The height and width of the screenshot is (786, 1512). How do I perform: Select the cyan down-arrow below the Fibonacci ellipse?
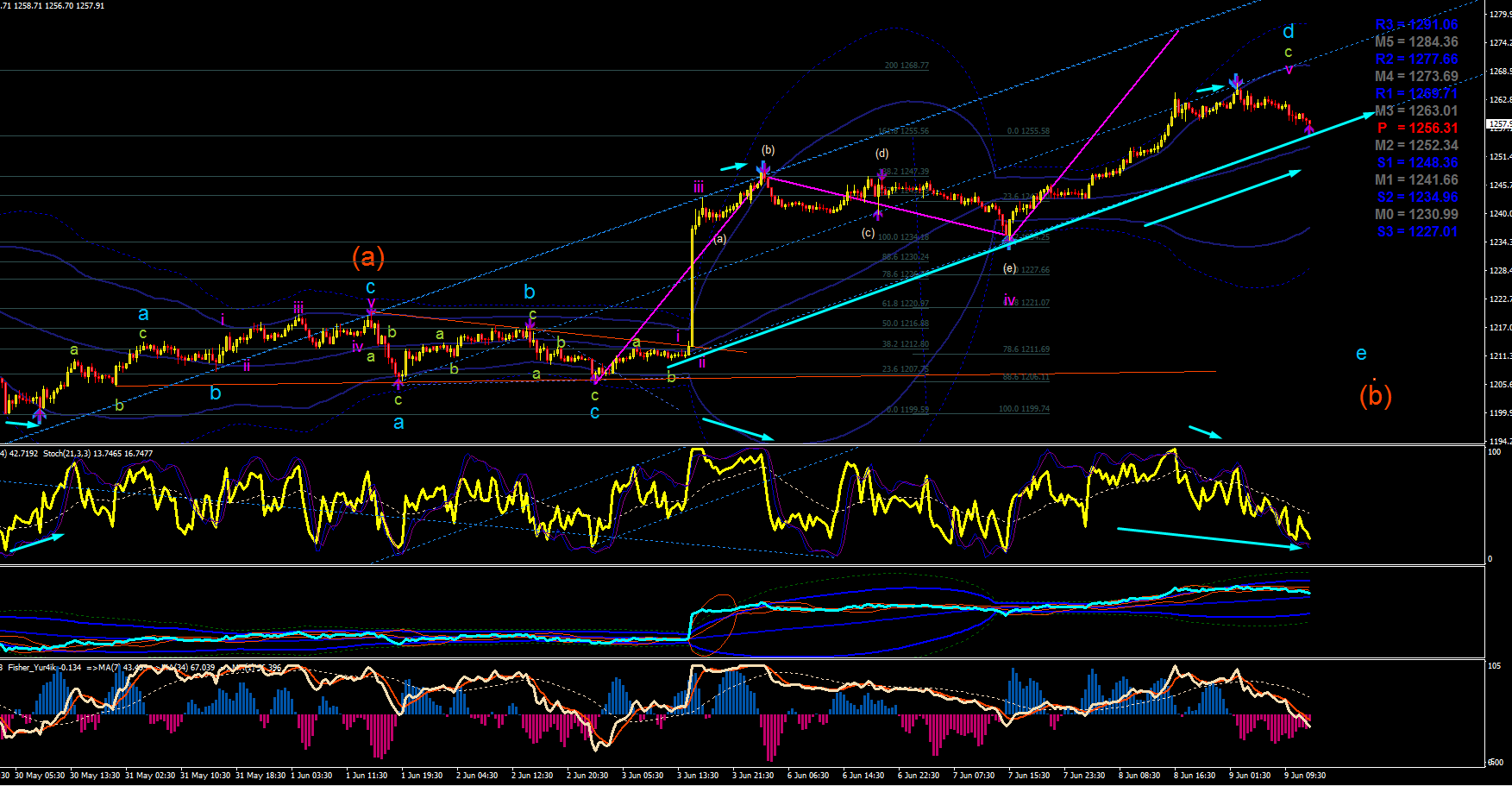click(738, 429)
